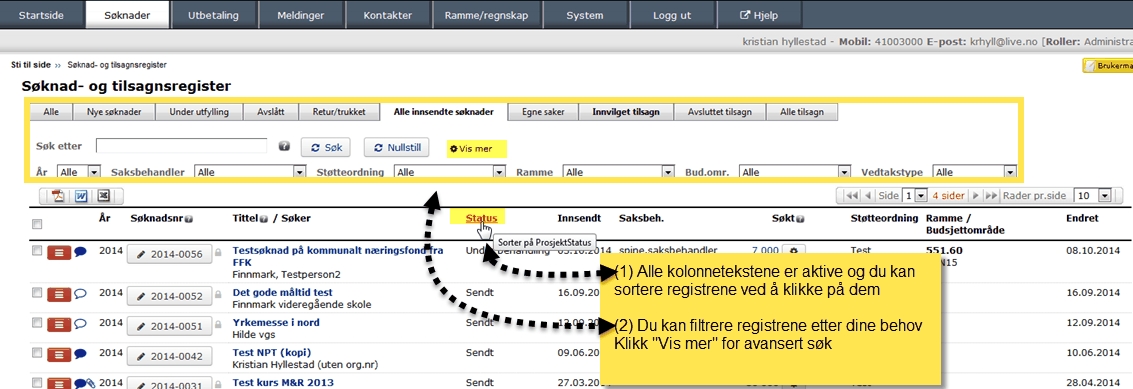Export the register as PDF
This screenshot has width=1133, height=389.
[58, 196]
